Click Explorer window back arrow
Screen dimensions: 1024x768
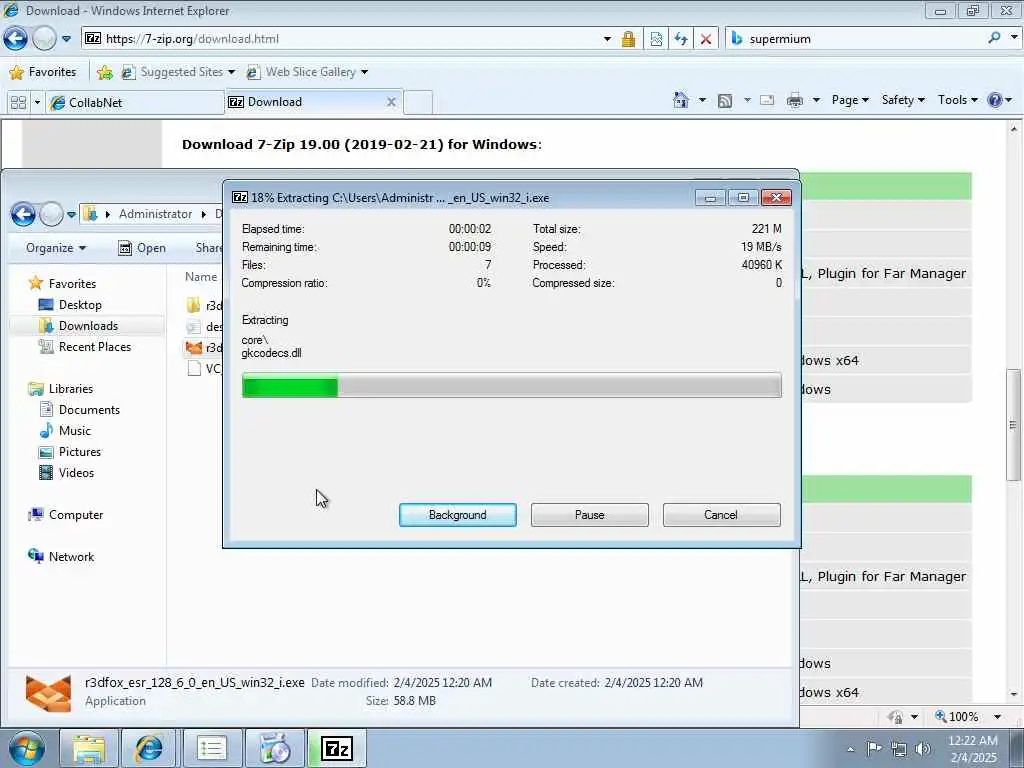click(x=23, y=214)
